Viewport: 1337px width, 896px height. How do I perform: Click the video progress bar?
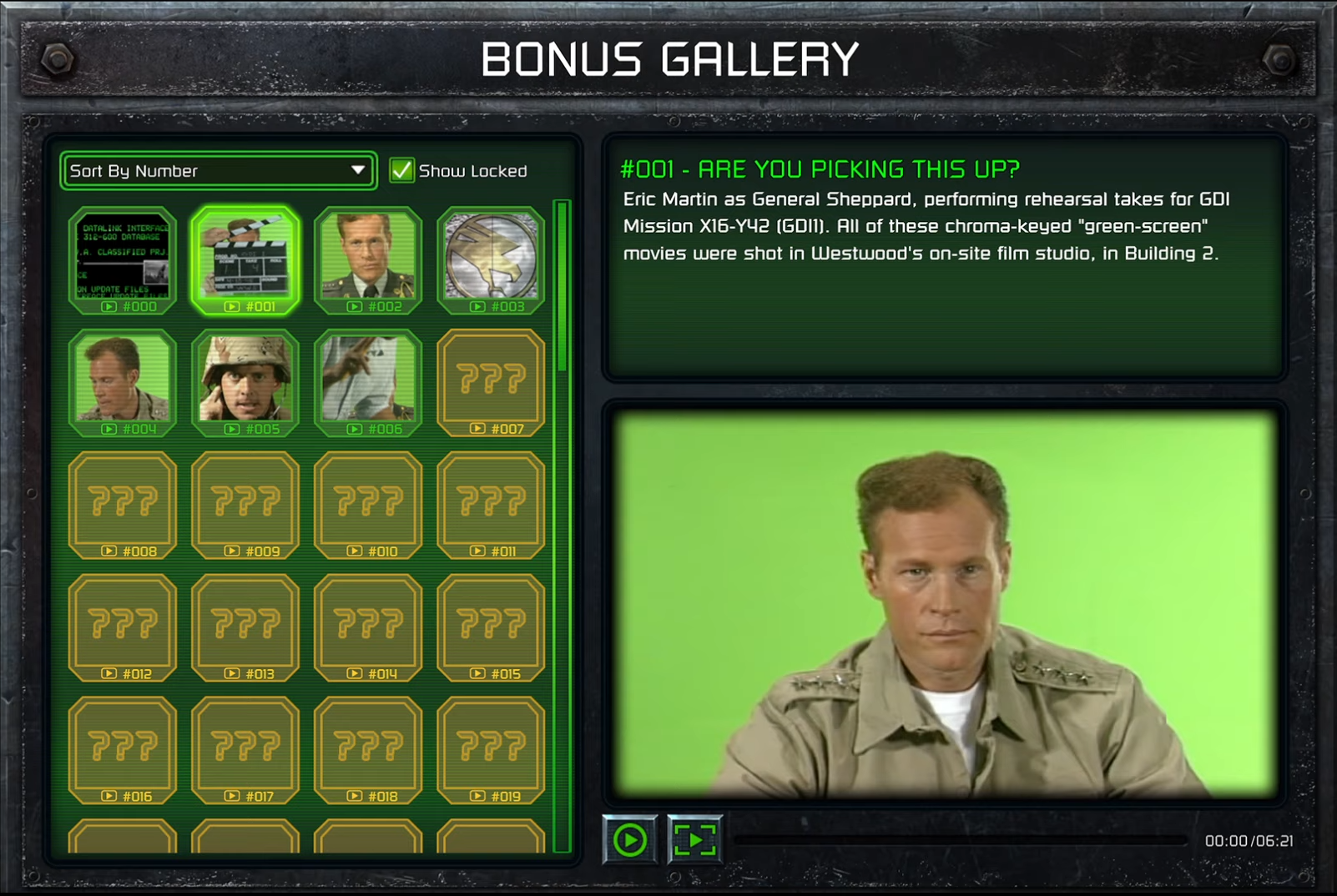[x=961, y=841]
